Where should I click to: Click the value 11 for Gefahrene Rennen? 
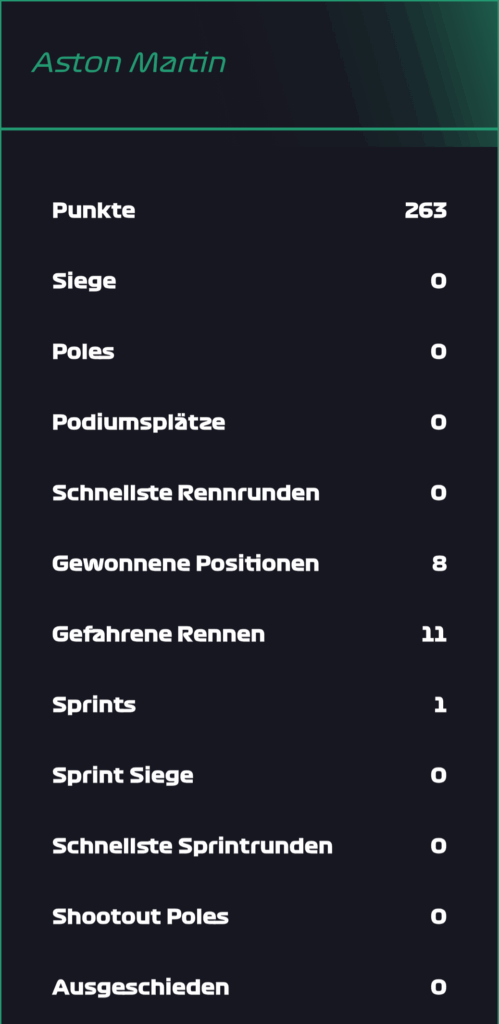434,634
